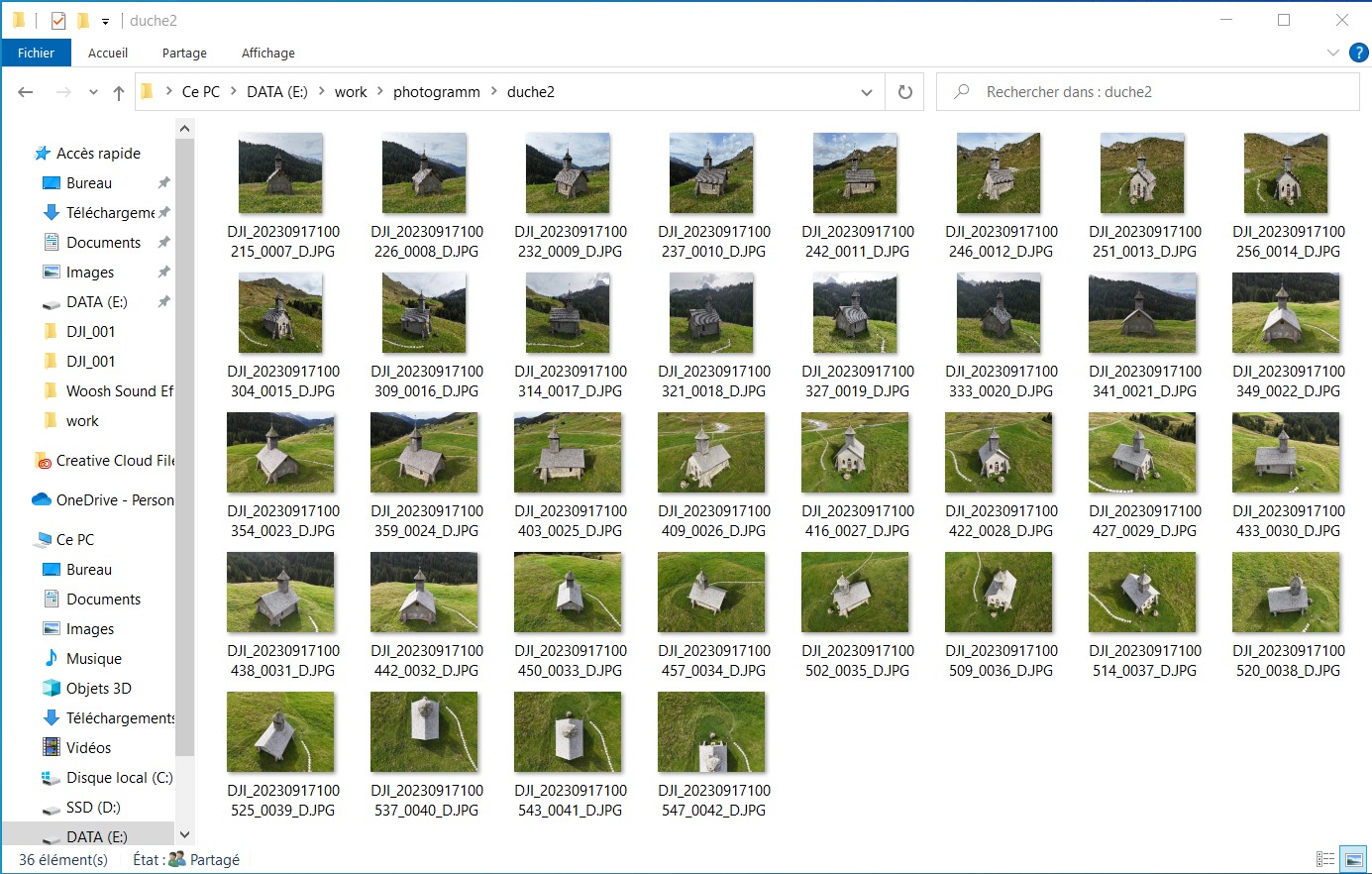The image size is (1372, 874).
Task: Click file name '226_0008_D.JPG' label
Action: pos(427,252)
